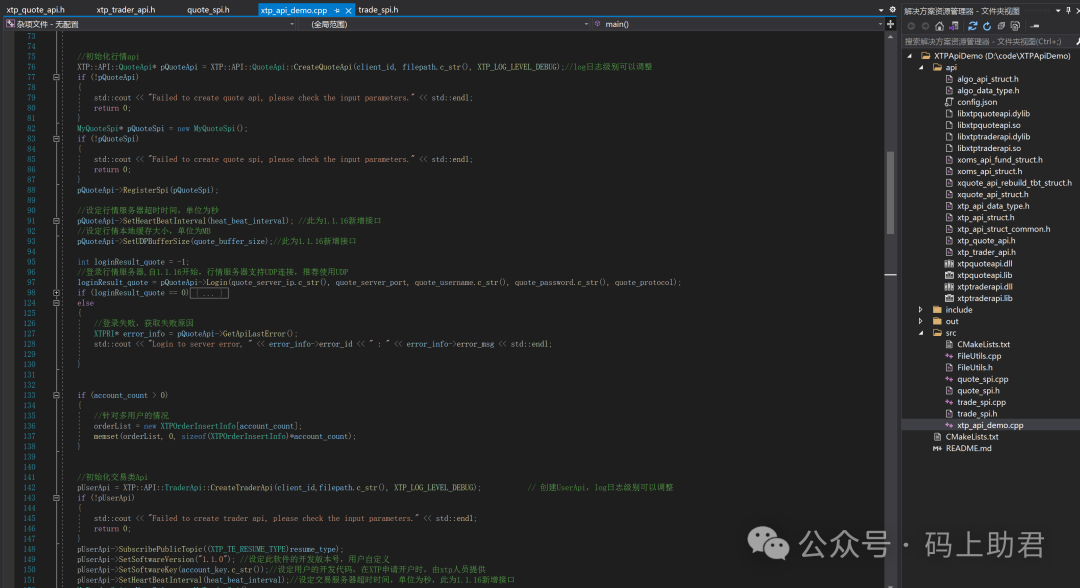The width and height of the screenshot is (1080, 588).
Task: Select CMakeLists.txt inside src folder
Action: [x=984, y=344]
